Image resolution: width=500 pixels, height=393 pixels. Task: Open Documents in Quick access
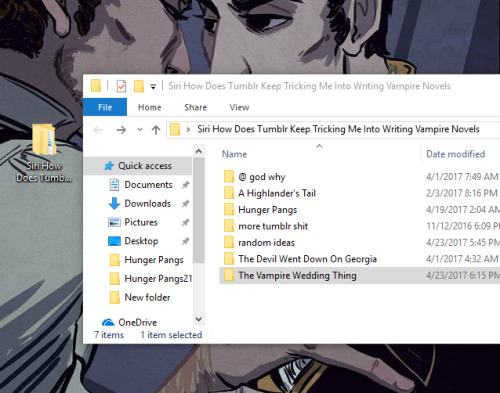[148, 185]
